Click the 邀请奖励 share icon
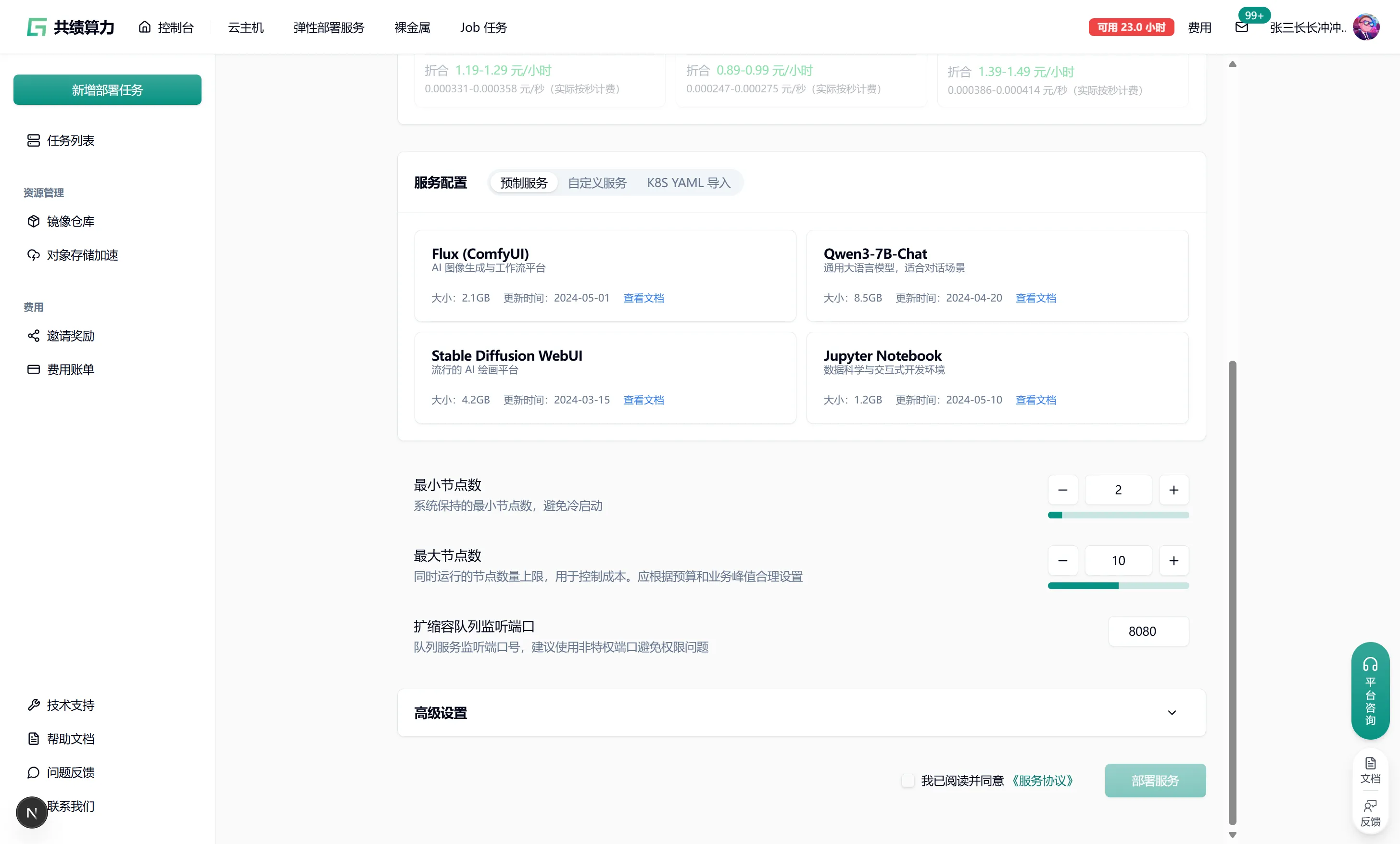 click(x=34, y=336)
